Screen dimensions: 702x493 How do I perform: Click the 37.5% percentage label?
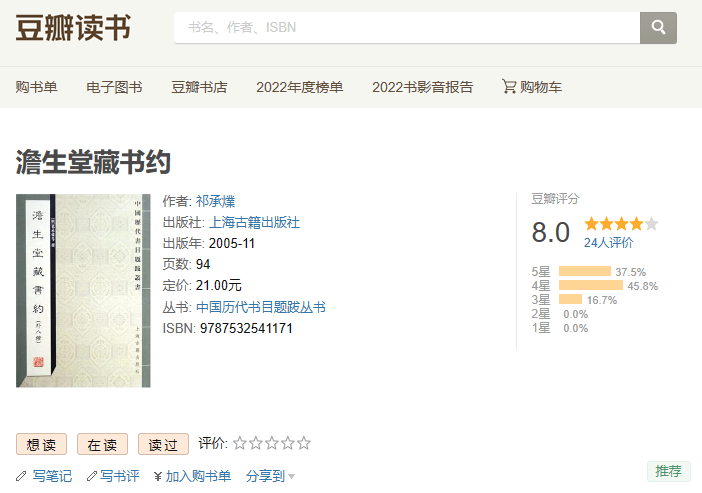(630, 272)
